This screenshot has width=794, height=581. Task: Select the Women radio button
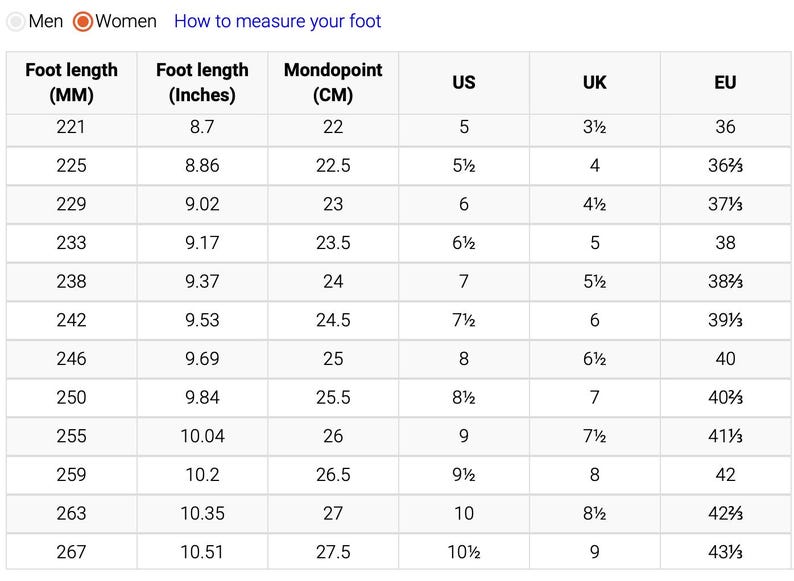point(83,21)
